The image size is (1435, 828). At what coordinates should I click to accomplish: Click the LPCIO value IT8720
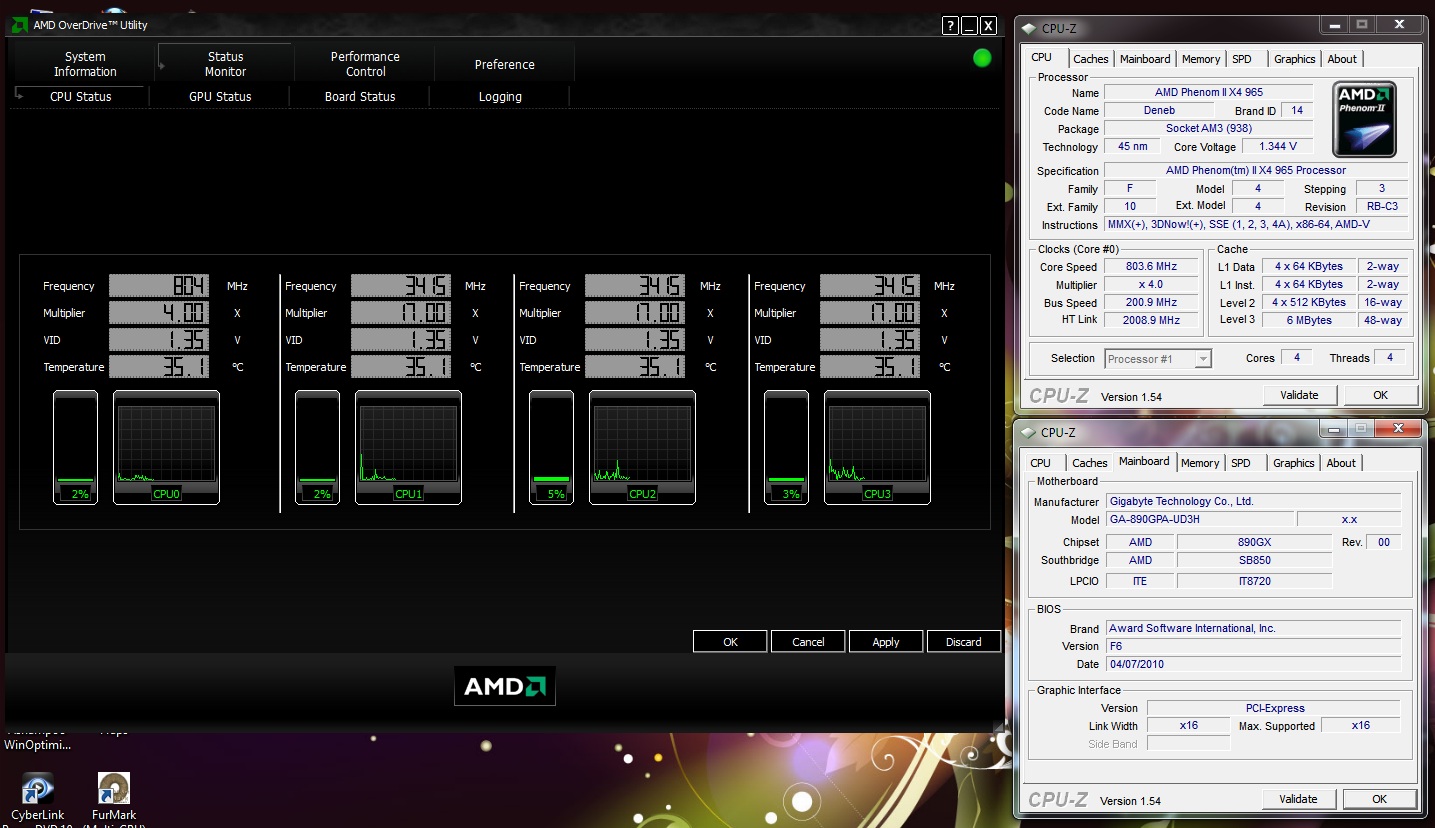tap(1254, 581)
